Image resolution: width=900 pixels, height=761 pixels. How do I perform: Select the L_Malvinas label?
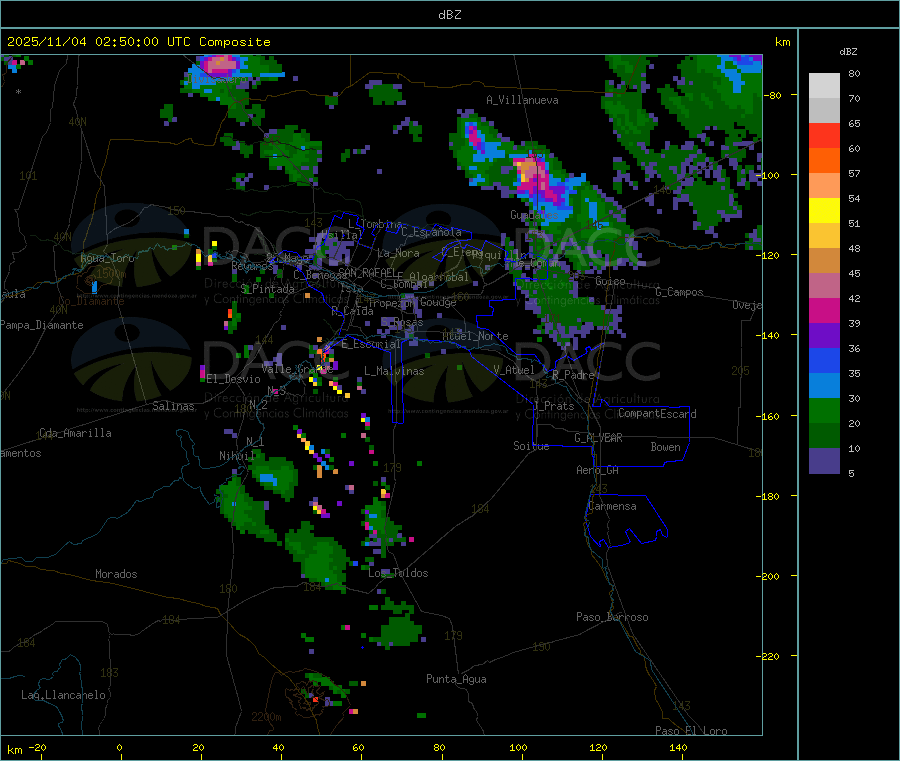(394, 371)
